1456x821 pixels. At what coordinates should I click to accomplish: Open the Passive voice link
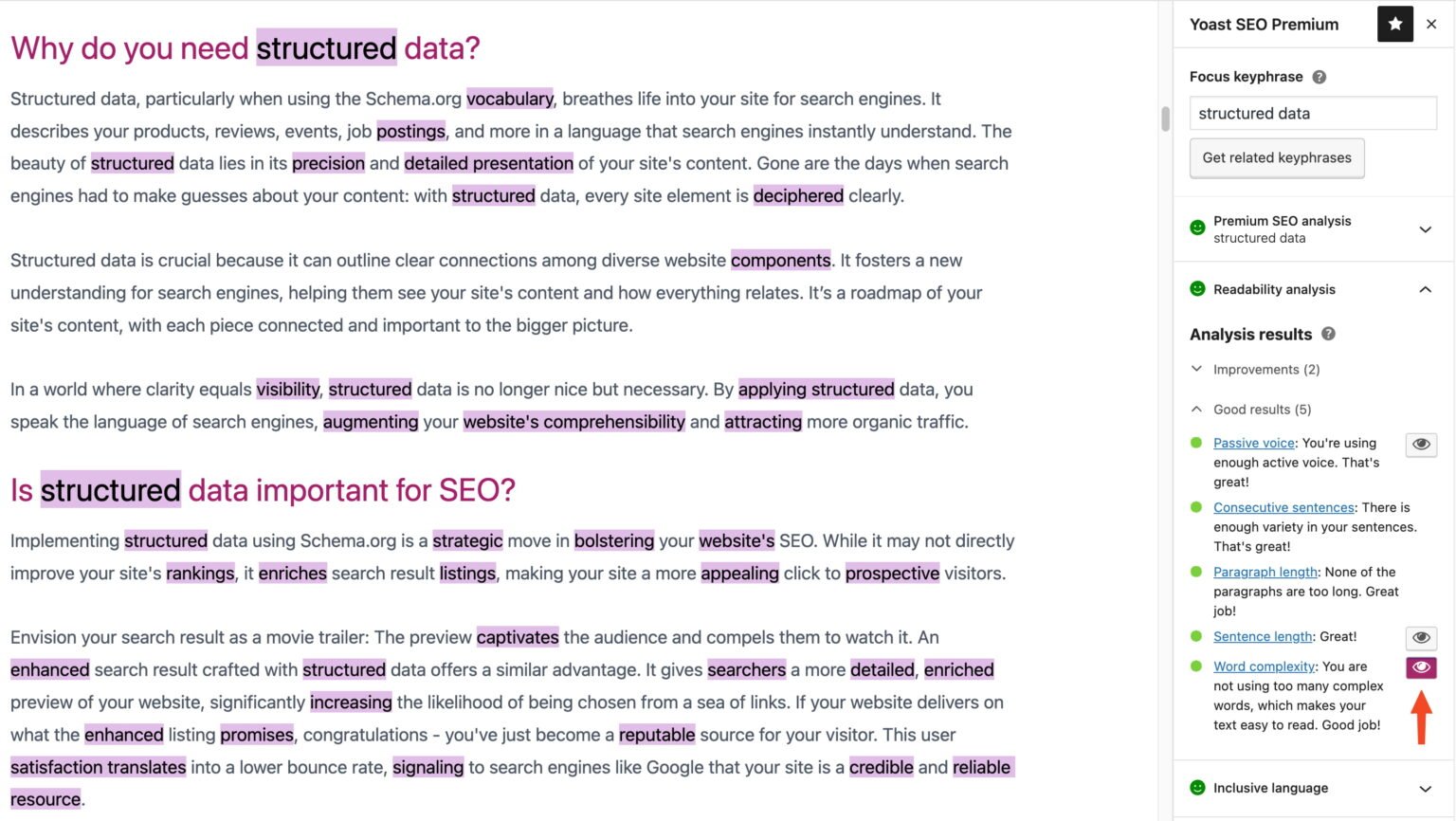[x=1253, y=443]
